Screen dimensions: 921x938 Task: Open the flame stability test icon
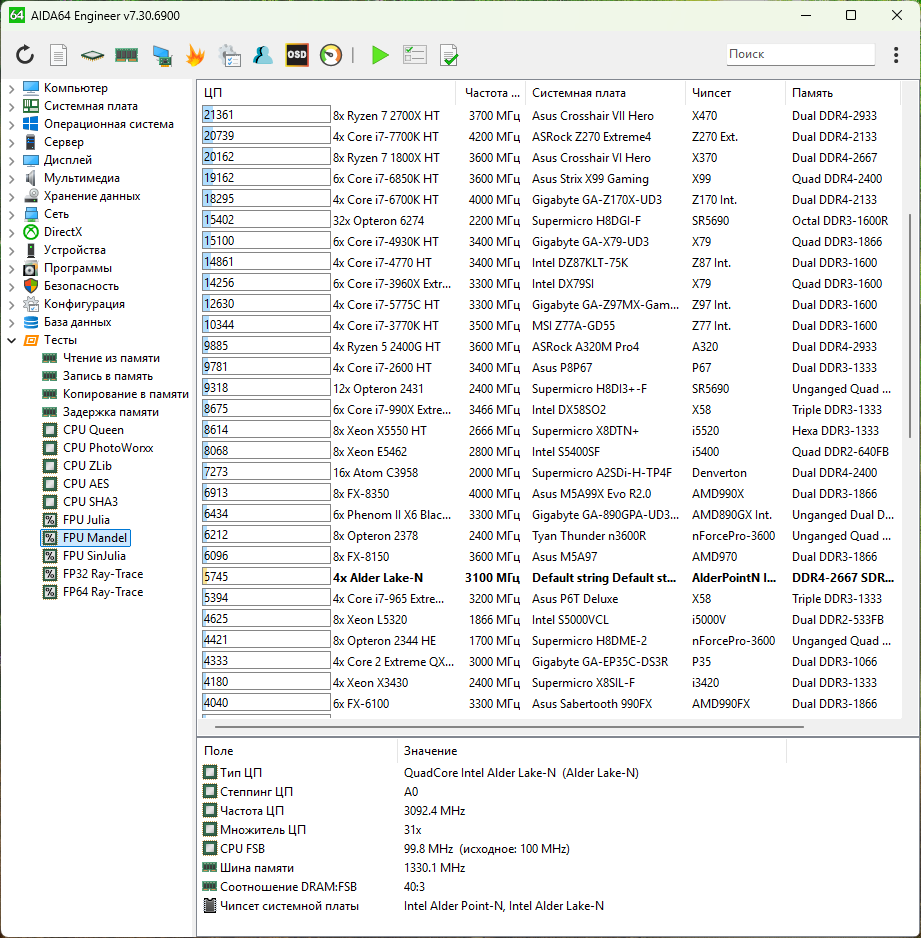195,55
